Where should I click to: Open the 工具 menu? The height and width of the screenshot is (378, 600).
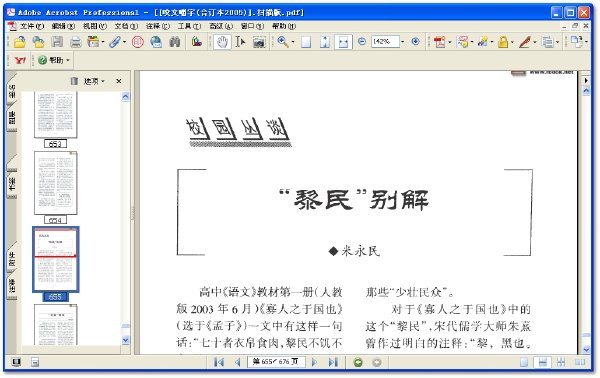click(189, 26)
